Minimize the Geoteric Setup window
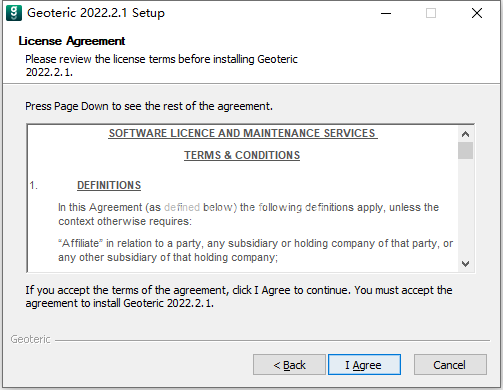503x390 pixels. (x=386, y=13)
